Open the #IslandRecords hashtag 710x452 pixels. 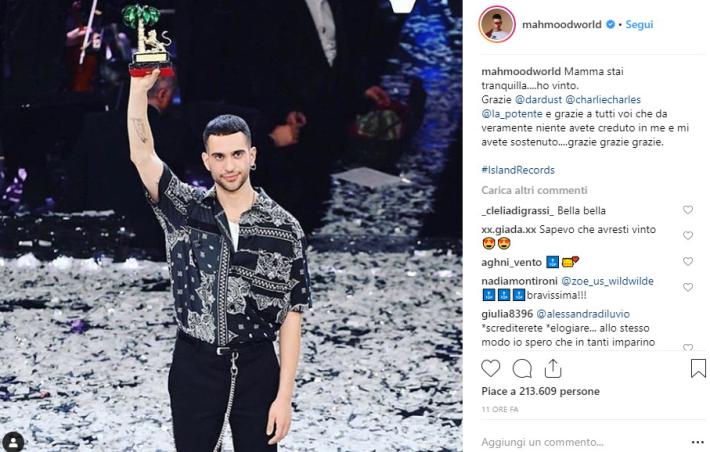(518, 170)
